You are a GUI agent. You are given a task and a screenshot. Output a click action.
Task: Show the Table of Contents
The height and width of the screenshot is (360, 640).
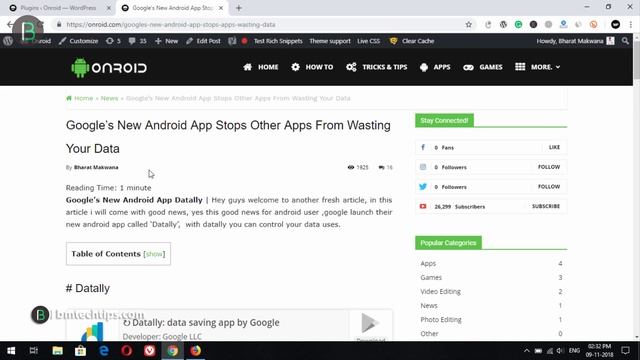click(x=154, y=254)
